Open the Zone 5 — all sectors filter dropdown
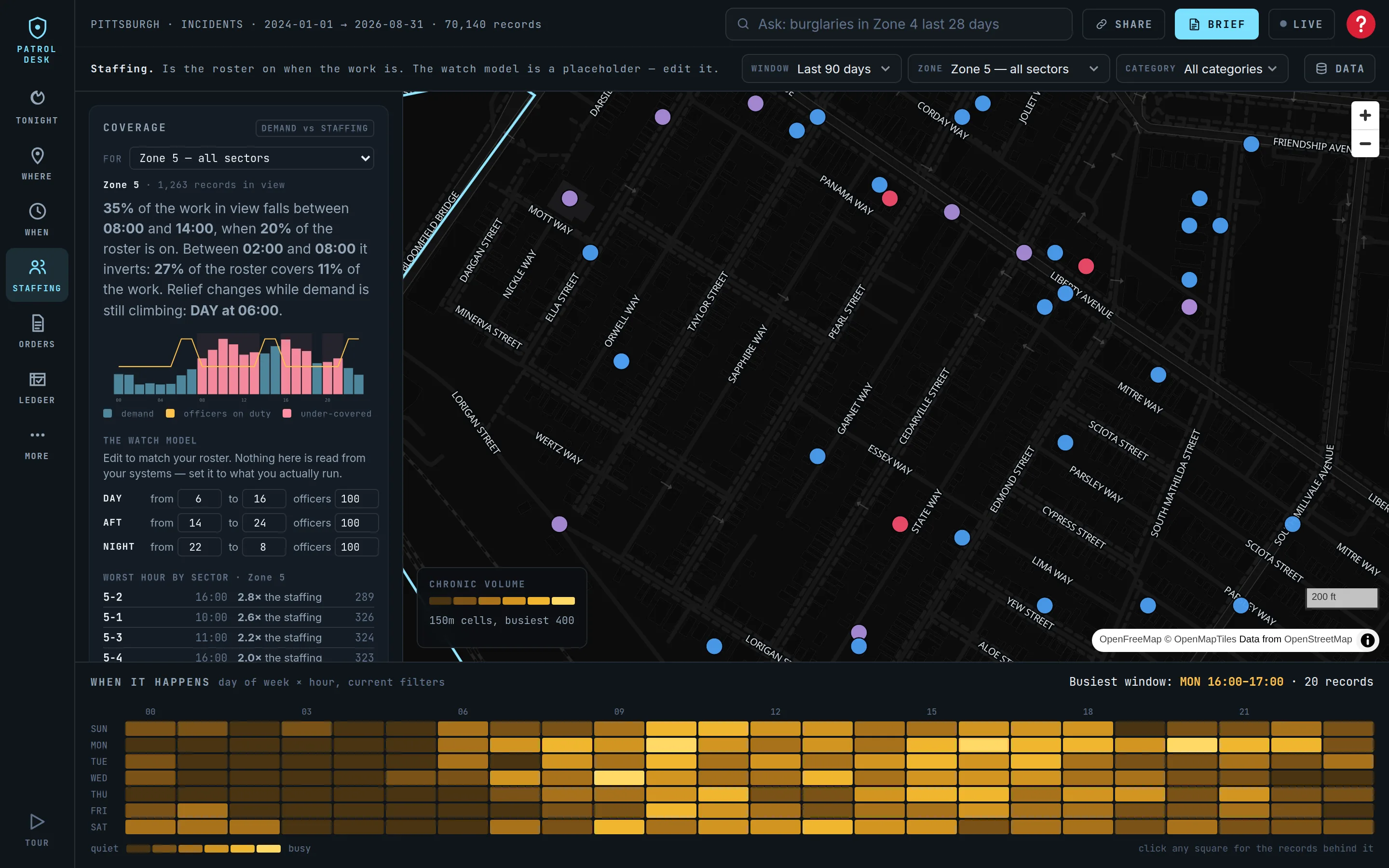The image size is (1389, 868). [x=1008, y=69]
